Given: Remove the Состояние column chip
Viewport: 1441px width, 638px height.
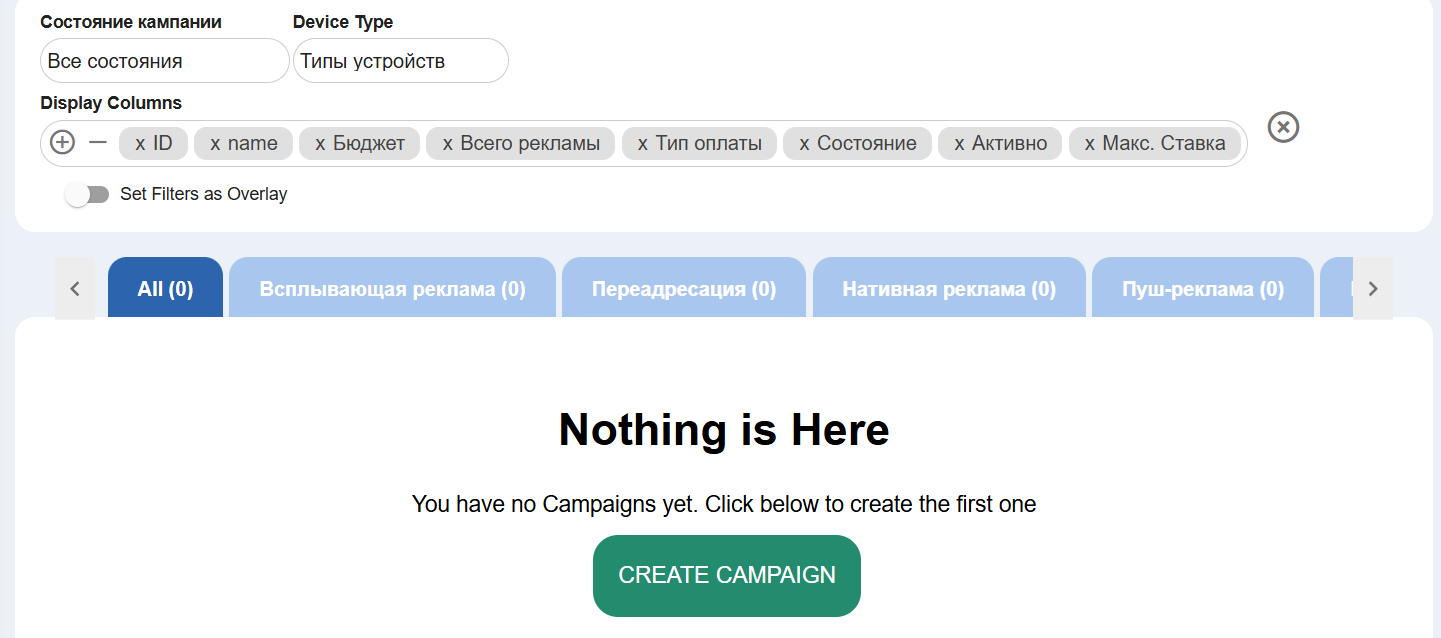Looking at the screenshot, I should (804, 144).
